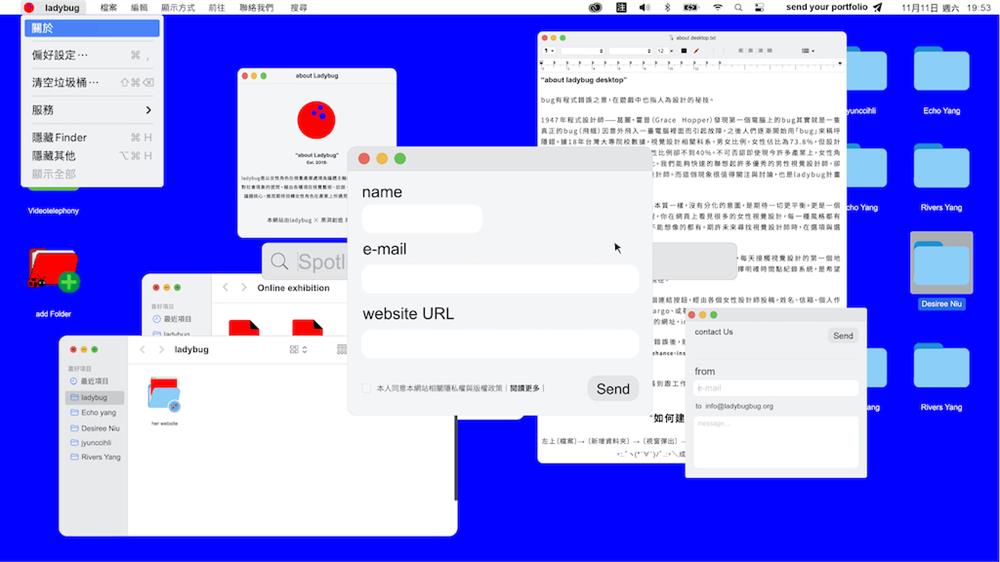Click the website URL input field

point(500,344)
